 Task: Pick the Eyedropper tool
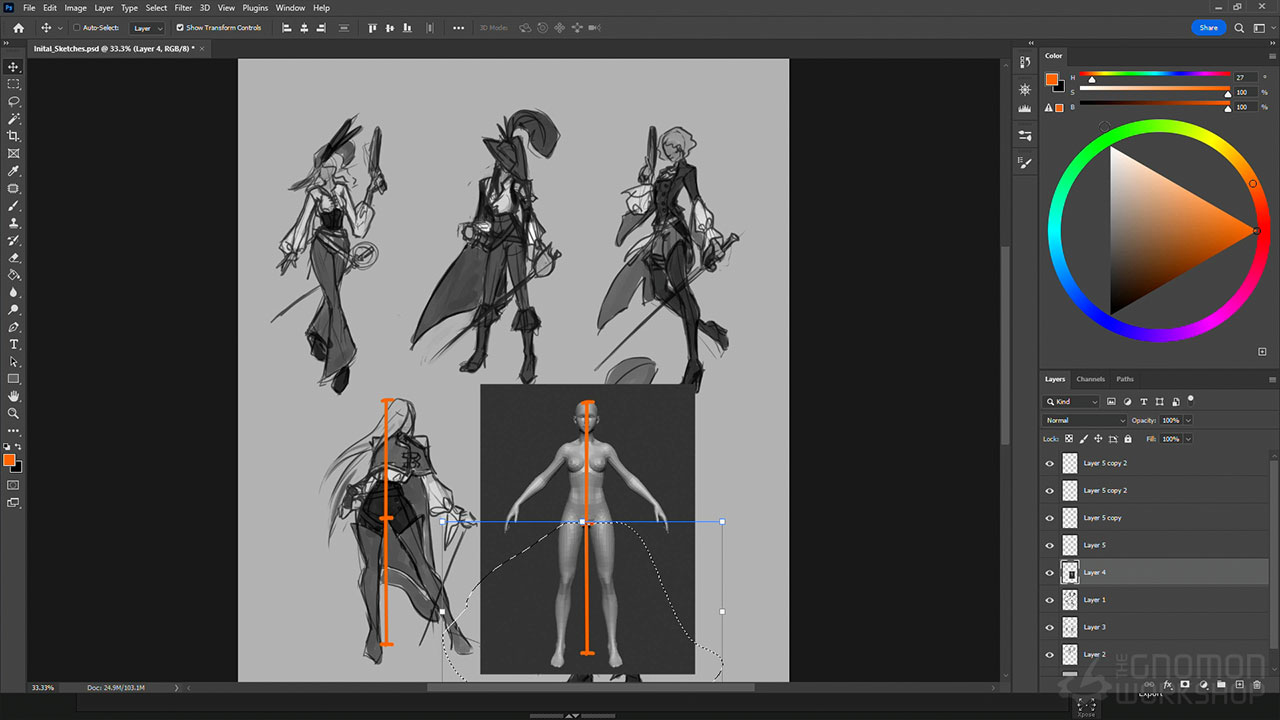[14, 171]
